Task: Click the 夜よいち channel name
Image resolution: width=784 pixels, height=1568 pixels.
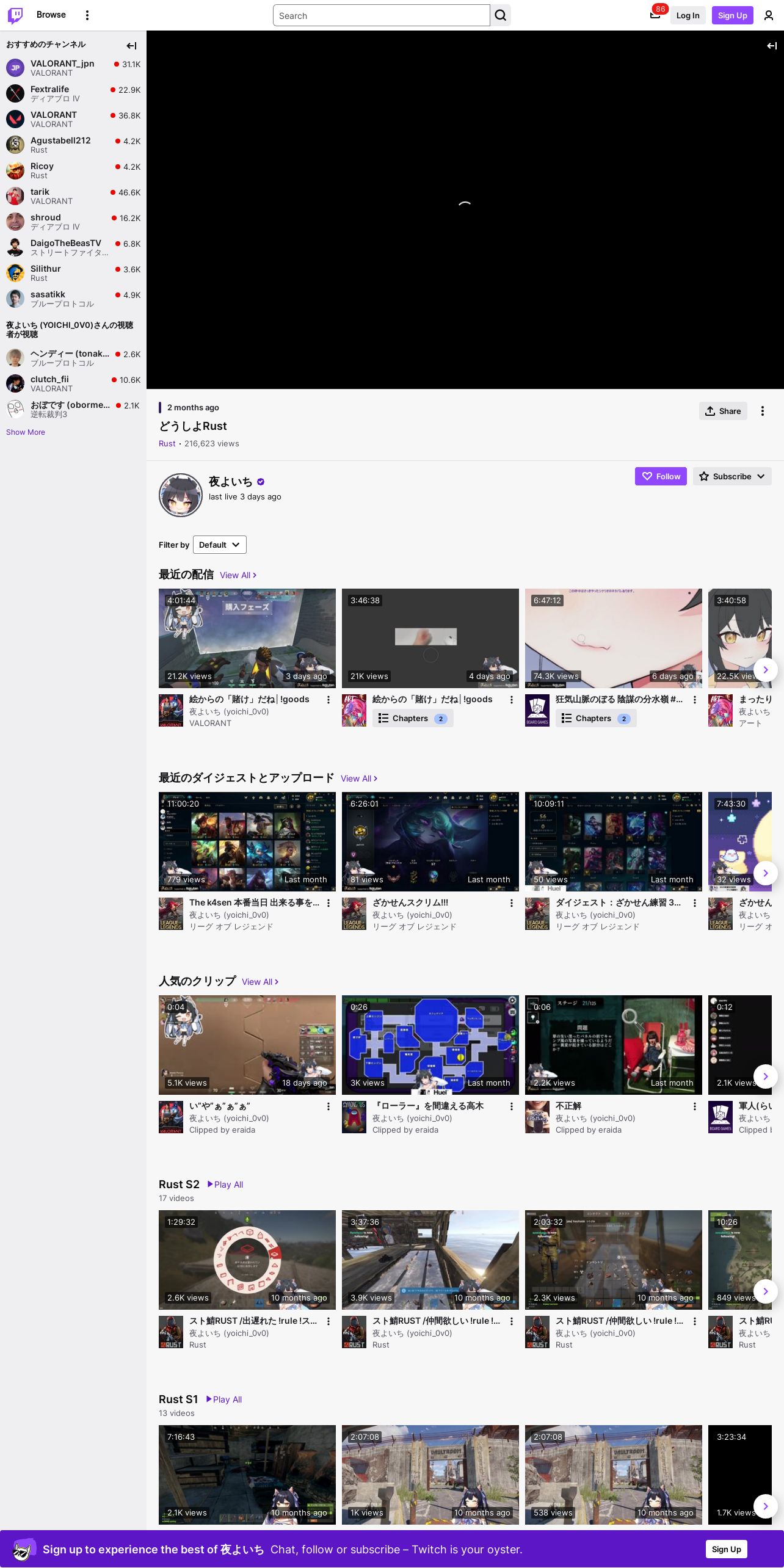Action: [x=230, y=482]
